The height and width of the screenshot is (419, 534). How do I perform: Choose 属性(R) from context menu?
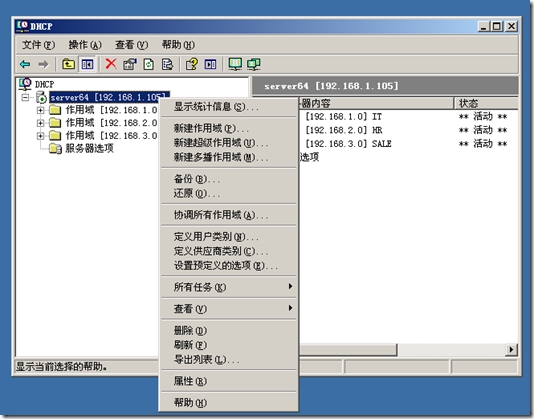click(x=229, y=381)
